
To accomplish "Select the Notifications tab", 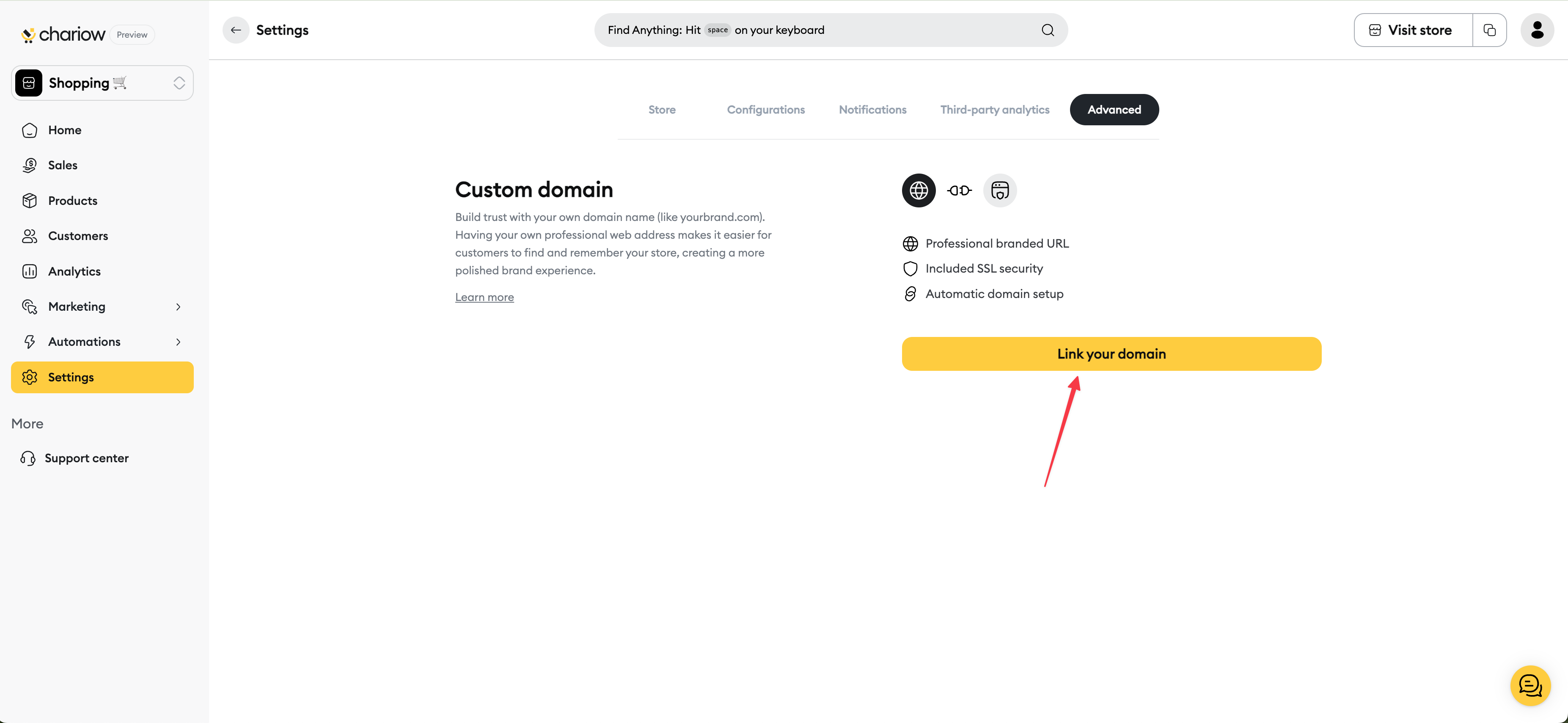I will (x=872, y=110).
